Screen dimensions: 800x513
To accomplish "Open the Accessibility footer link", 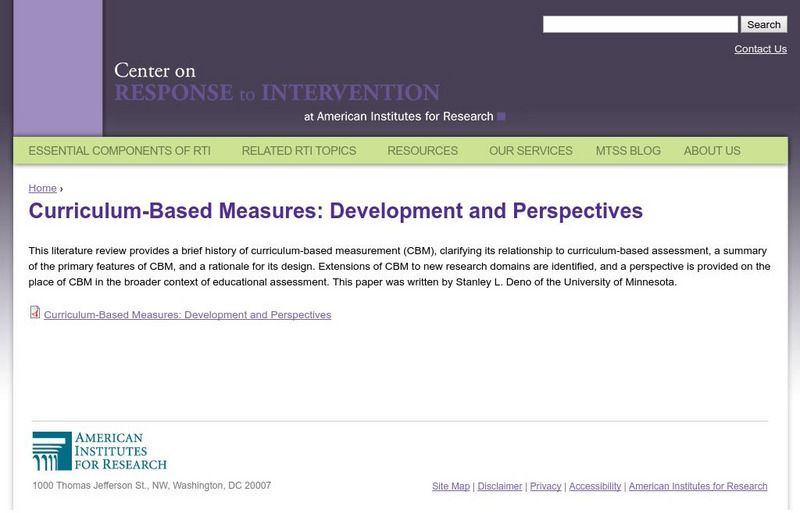I will click(595, 486).
